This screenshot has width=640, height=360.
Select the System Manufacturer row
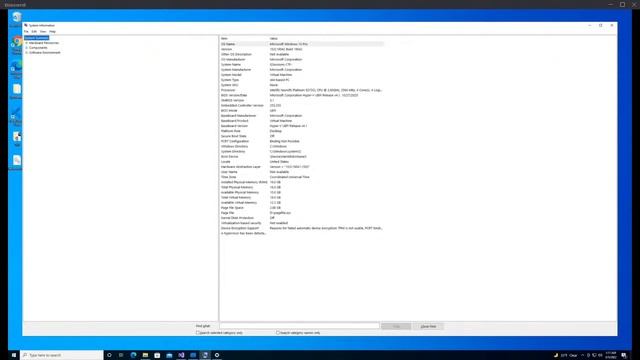coord(302,70)
